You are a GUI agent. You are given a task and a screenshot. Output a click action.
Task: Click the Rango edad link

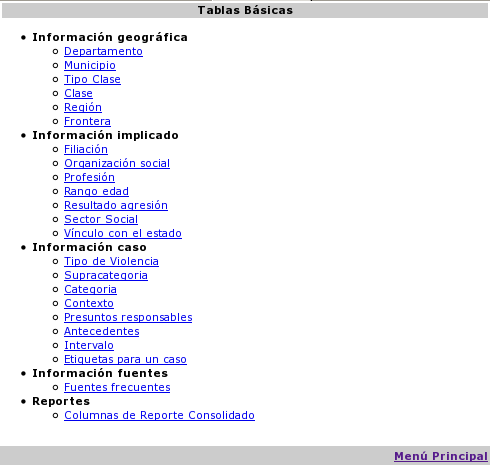point(96,191)
